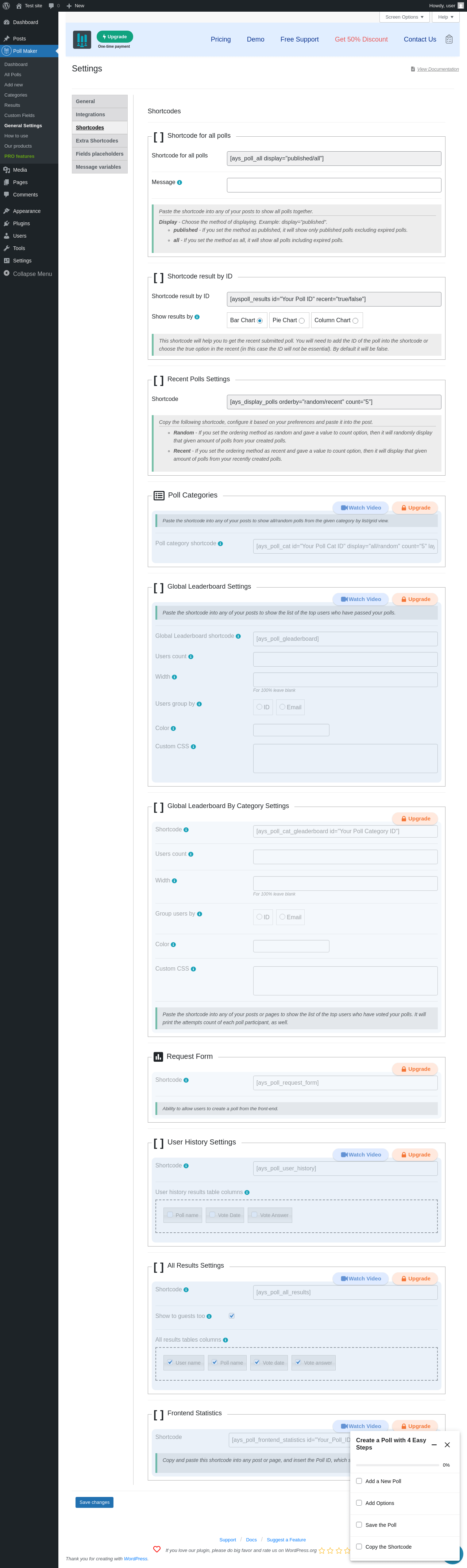Screen dimensions: 467x1568
Task: Click the info icon next to Message
Action: click(179, 183)
